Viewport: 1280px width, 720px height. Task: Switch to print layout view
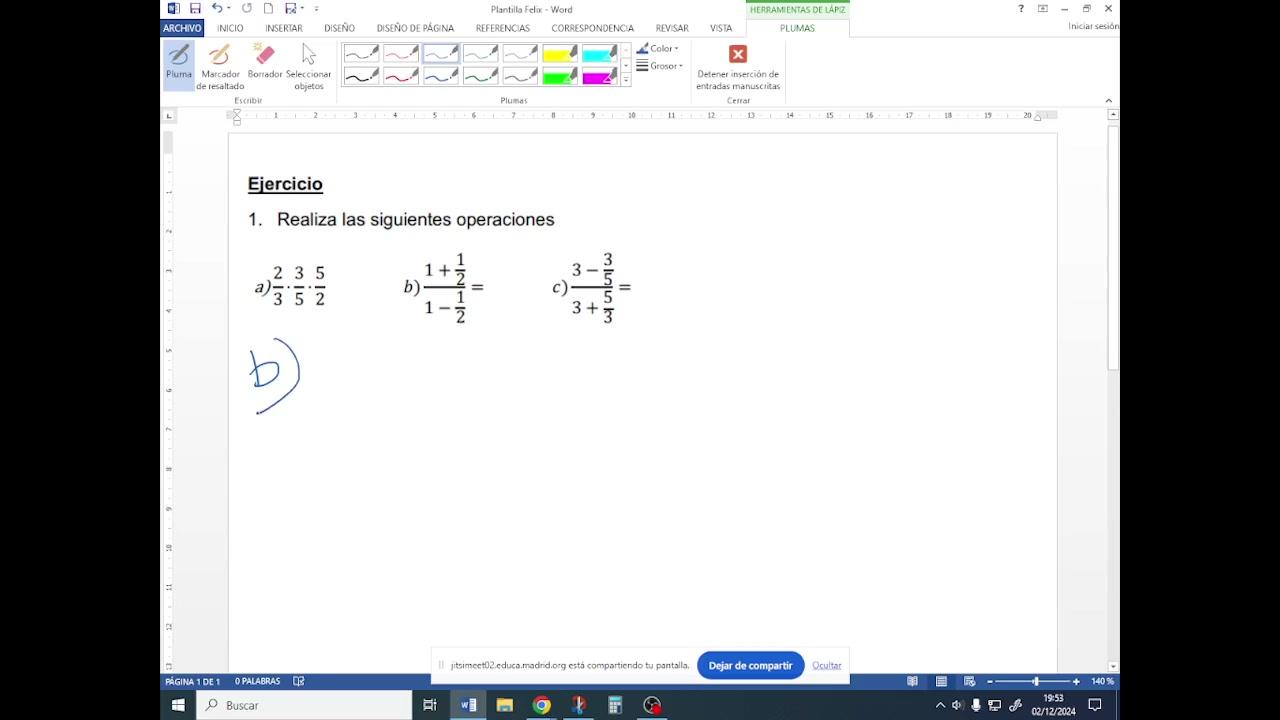(x=941, y=681)
